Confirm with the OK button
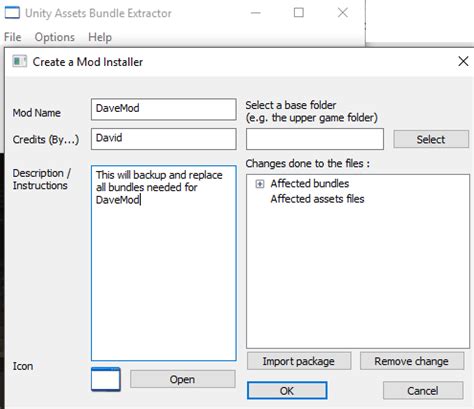 [x=287, y=391]
